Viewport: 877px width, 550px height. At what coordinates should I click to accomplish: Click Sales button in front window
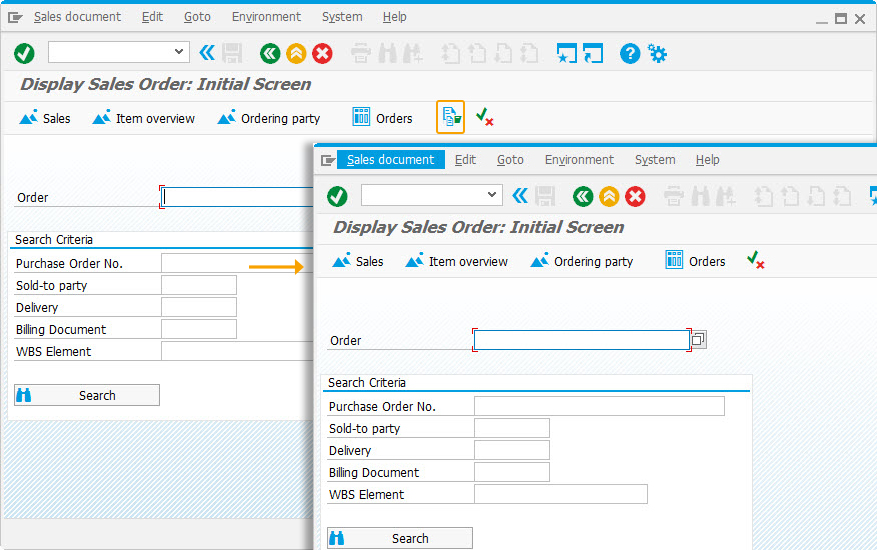pos(358,261)
